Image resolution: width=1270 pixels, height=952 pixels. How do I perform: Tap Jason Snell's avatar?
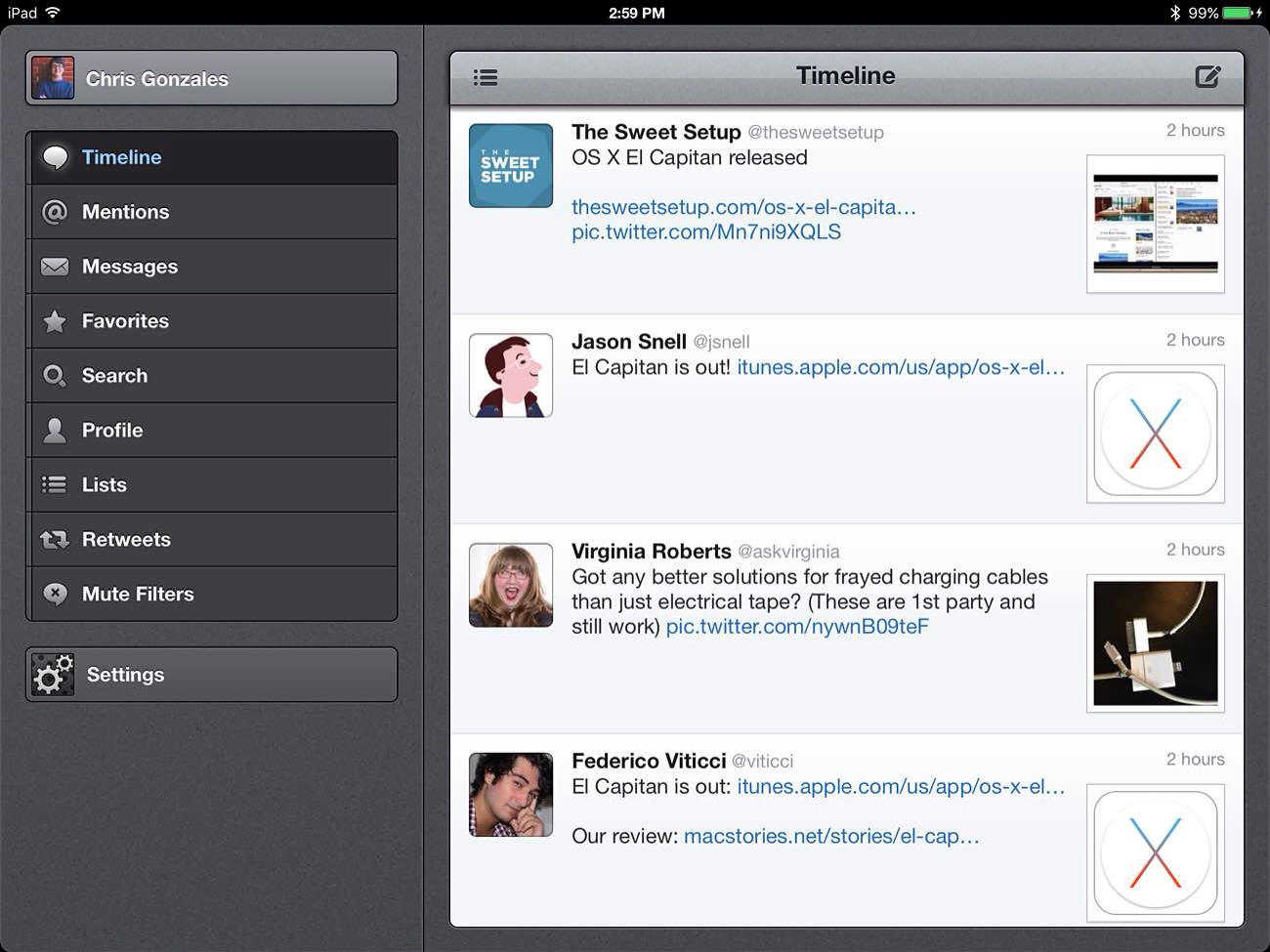pos(511,375)
